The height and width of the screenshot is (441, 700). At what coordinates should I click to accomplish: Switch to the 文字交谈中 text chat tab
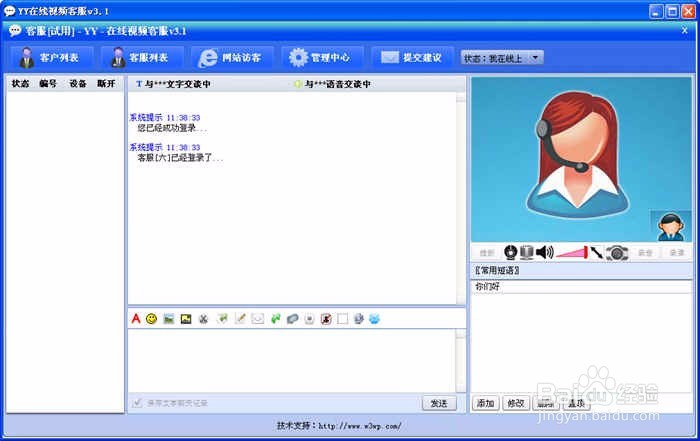pos(173,84)
